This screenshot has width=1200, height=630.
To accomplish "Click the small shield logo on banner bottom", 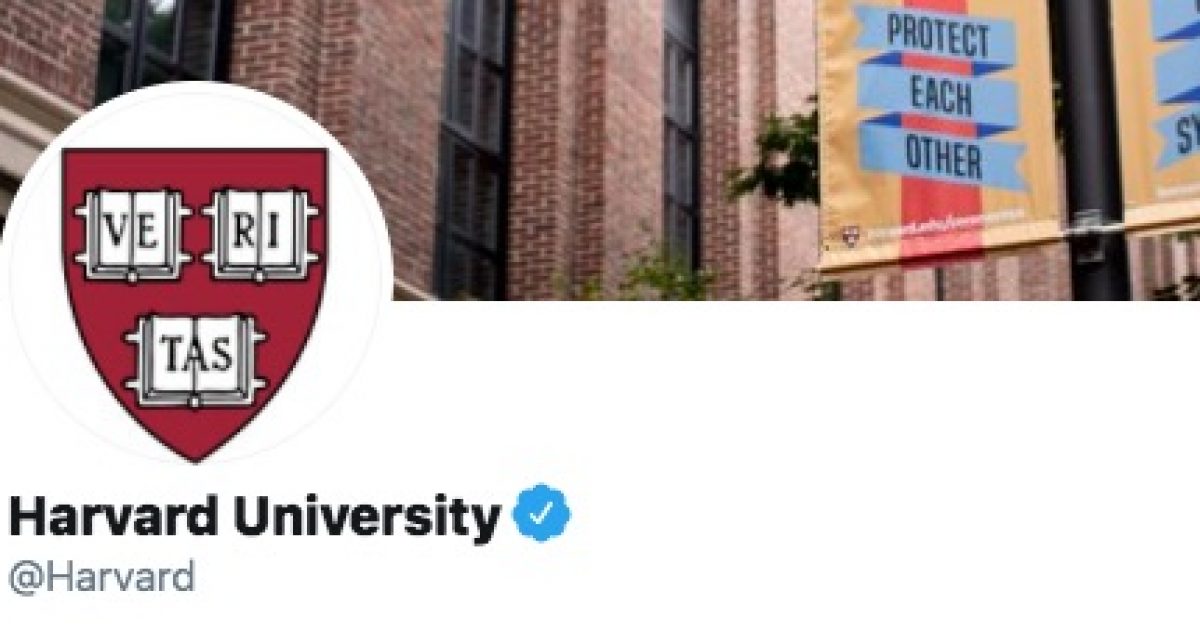I will (x=851, y=235).
